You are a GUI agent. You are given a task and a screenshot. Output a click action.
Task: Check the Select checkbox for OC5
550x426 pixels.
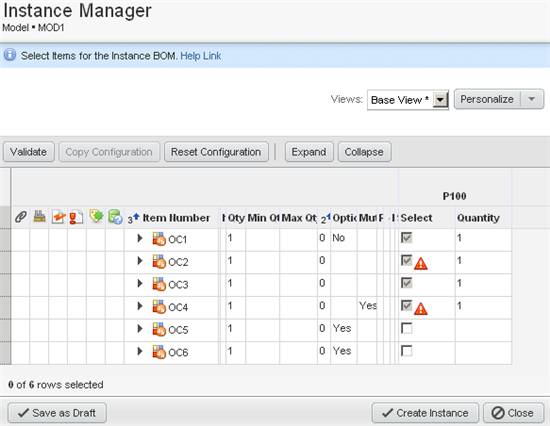click(x=407, y=328)
